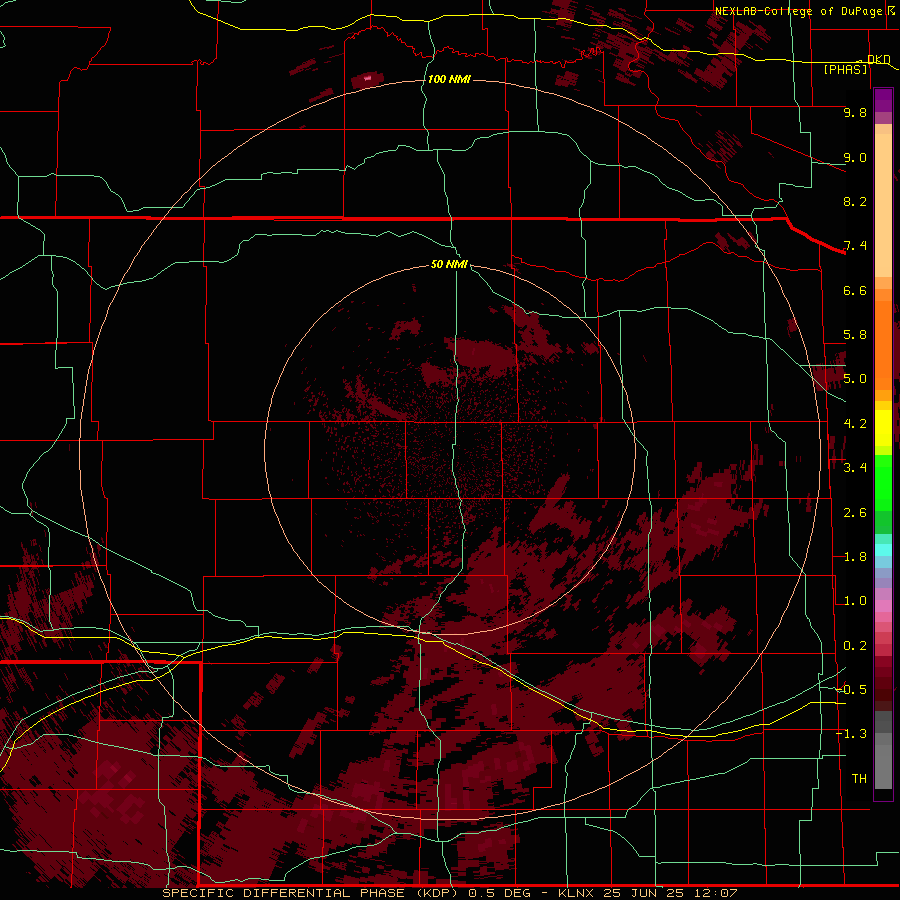This screenshot has height=900, width=900.
Task: Click the 7.4 value on color scale
Action: pos(855,246)
